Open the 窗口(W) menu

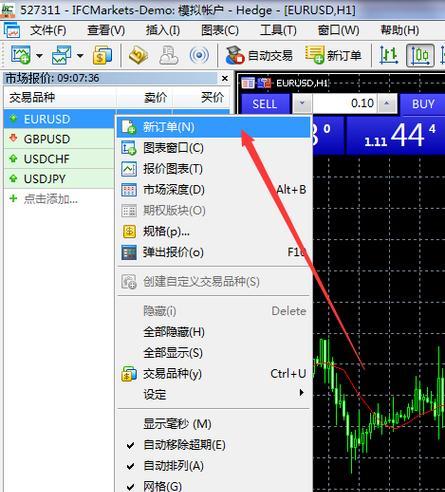[x=338, y=30]
